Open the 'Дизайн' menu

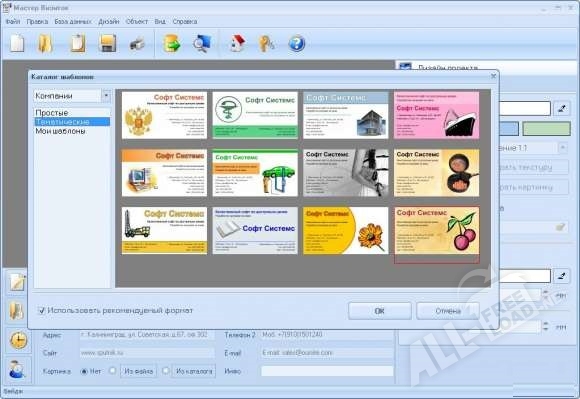108,21
